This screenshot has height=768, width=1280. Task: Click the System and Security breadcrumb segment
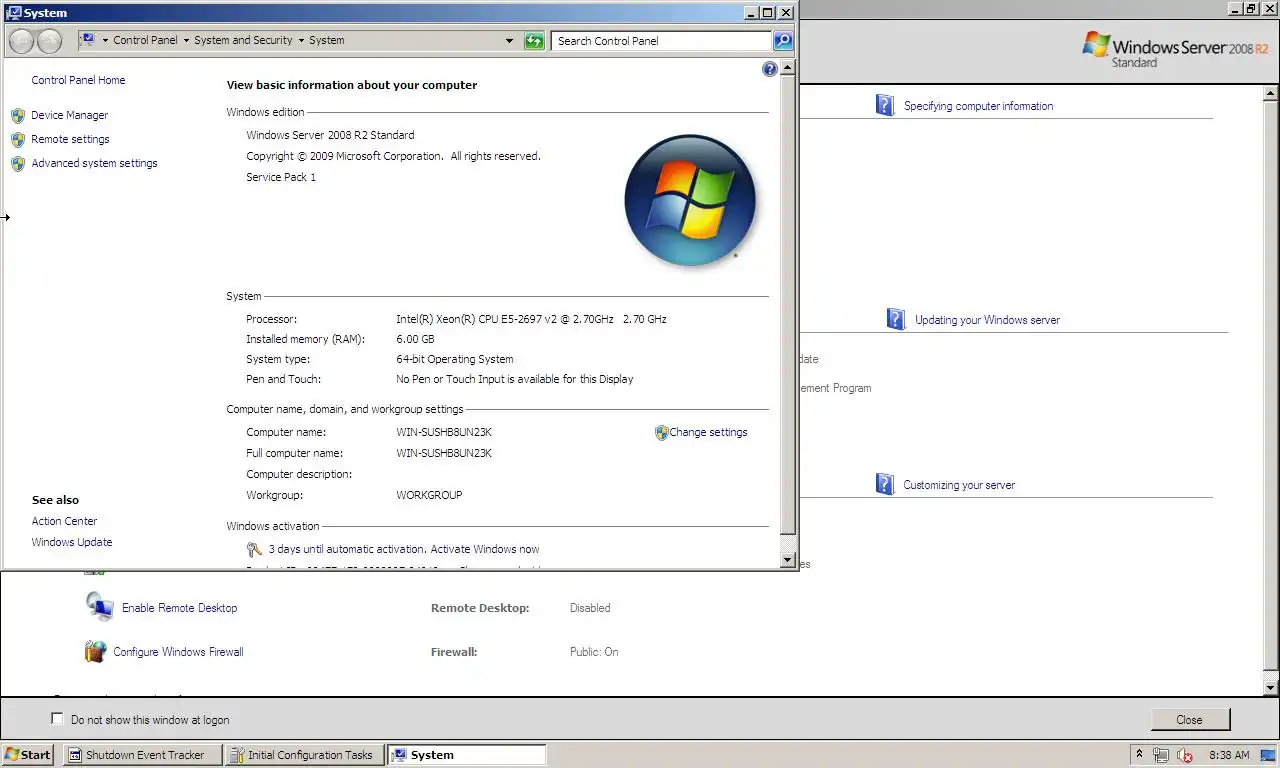243,41
